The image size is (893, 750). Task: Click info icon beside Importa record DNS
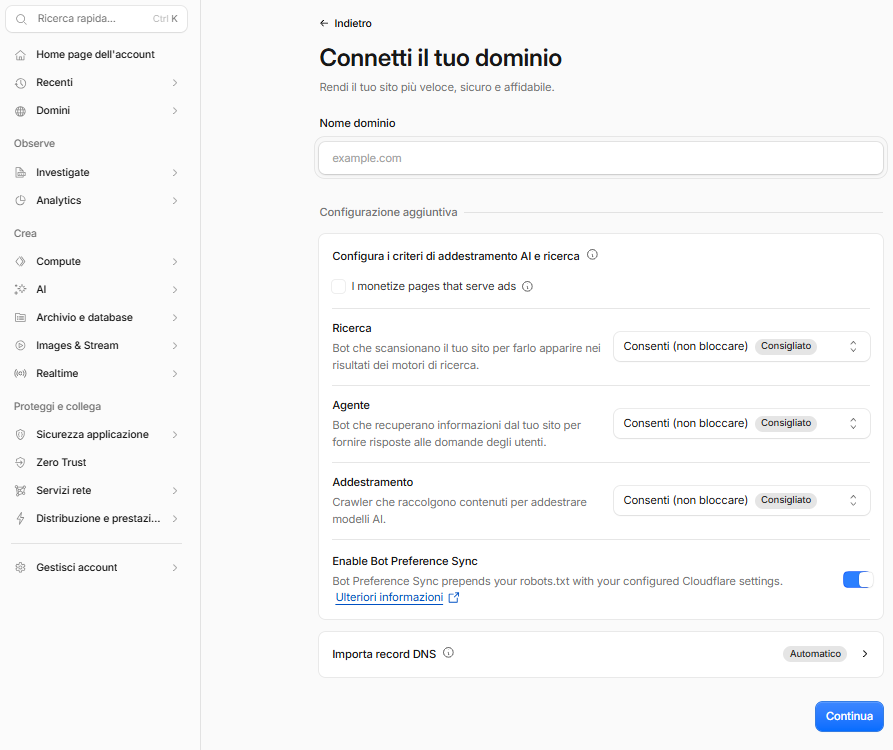coord(448,653)
